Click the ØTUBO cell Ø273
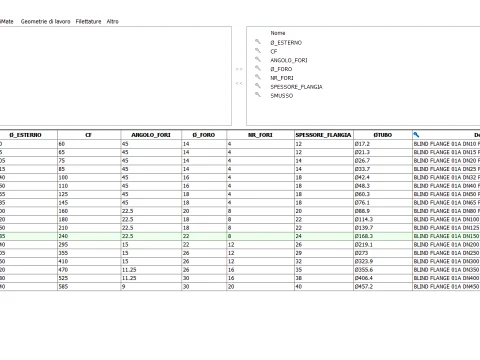 [383, 253]
